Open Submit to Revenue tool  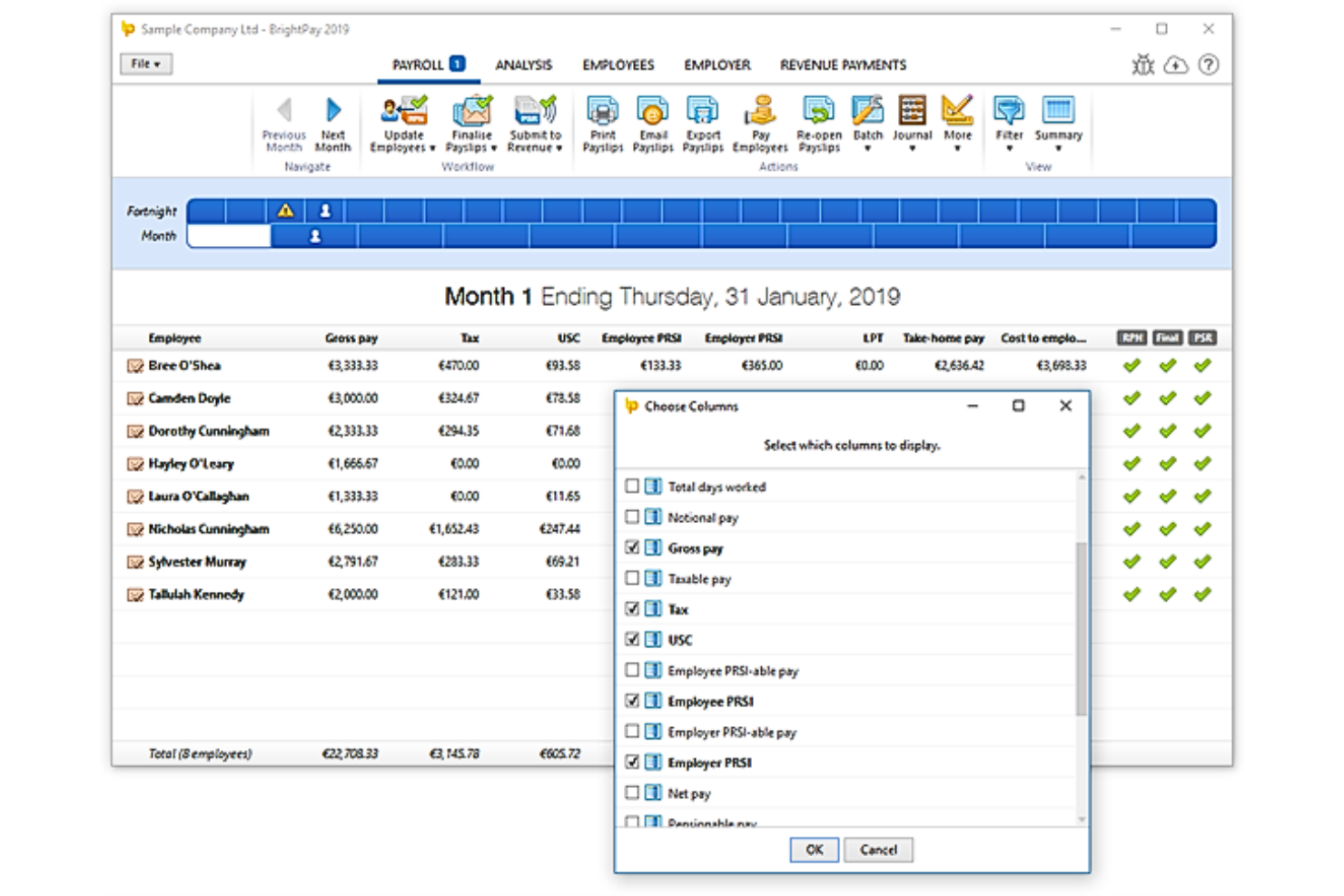pyautogui.click(x=535, y=124)
